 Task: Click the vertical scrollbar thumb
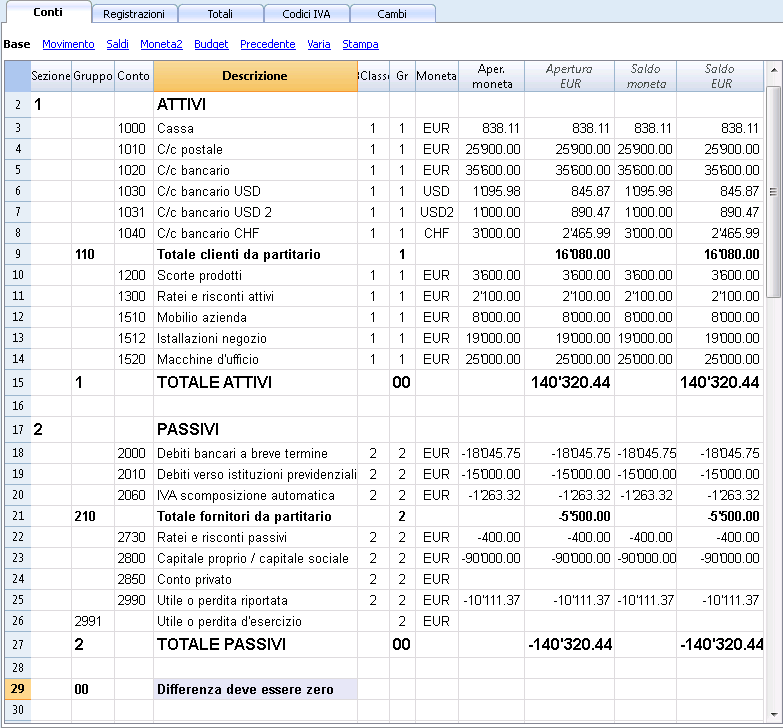(774, 192)
